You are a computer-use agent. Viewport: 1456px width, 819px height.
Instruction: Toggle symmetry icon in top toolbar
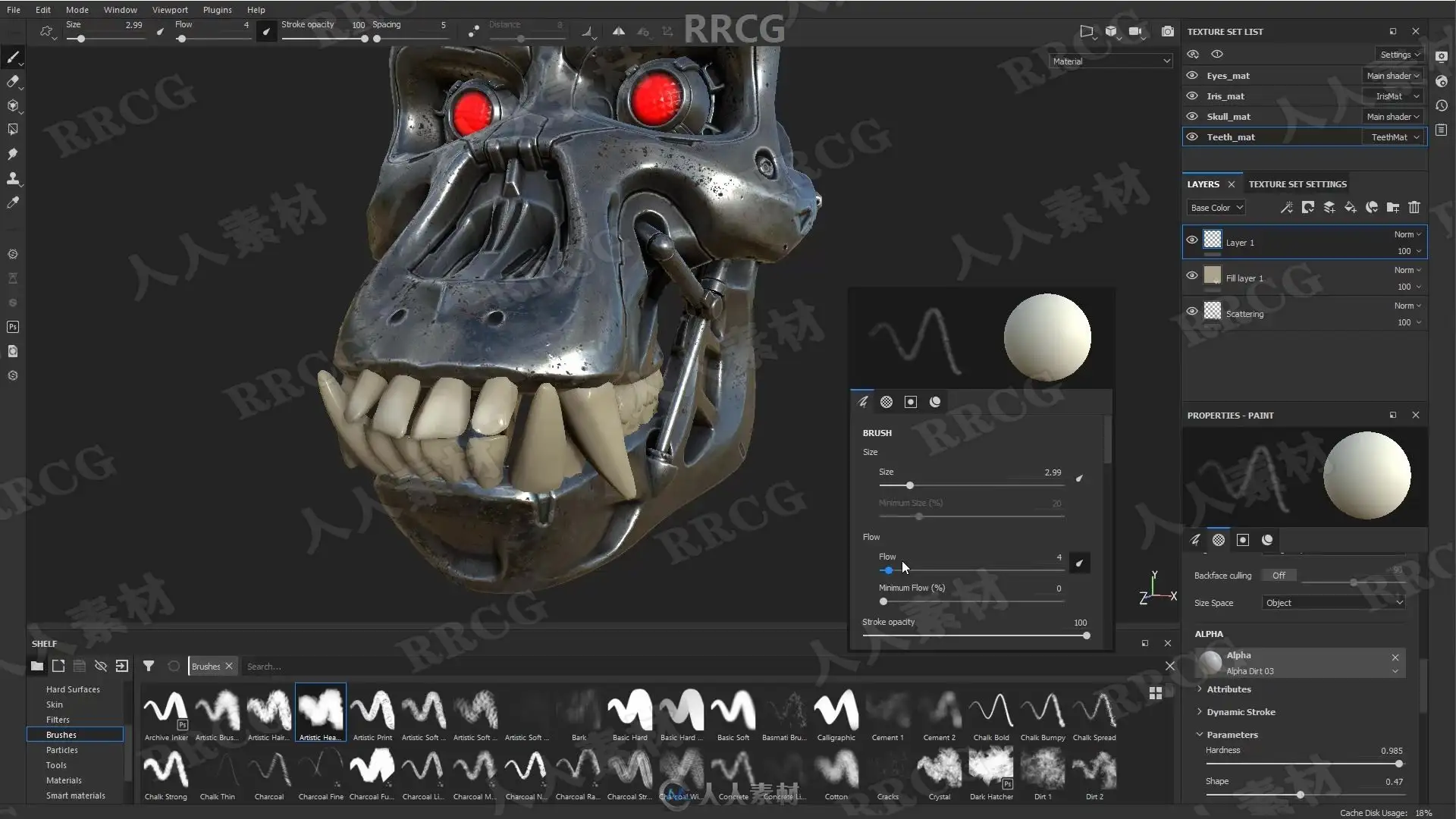[x=619, y=31]
